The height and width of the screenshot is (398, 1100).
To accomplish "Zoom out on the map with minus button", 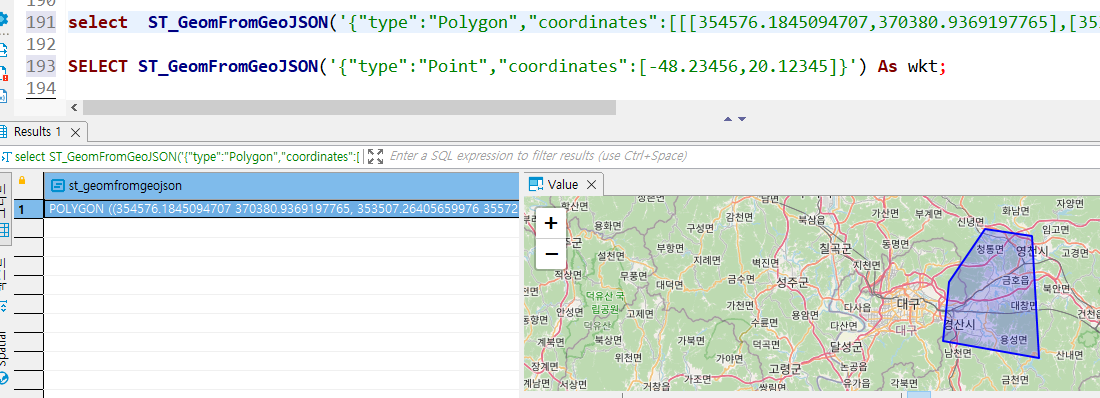I will pyautogui.click(x=551, y=254).
